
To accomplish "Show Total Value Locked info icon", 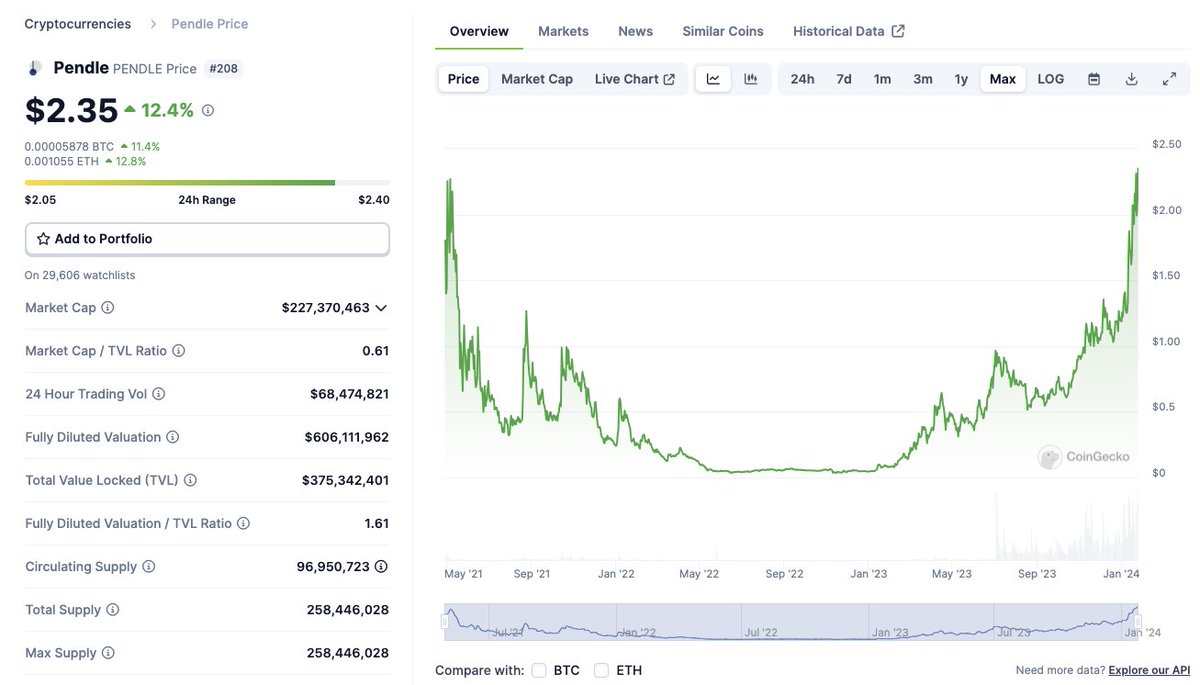I will [x=190, y=480].
